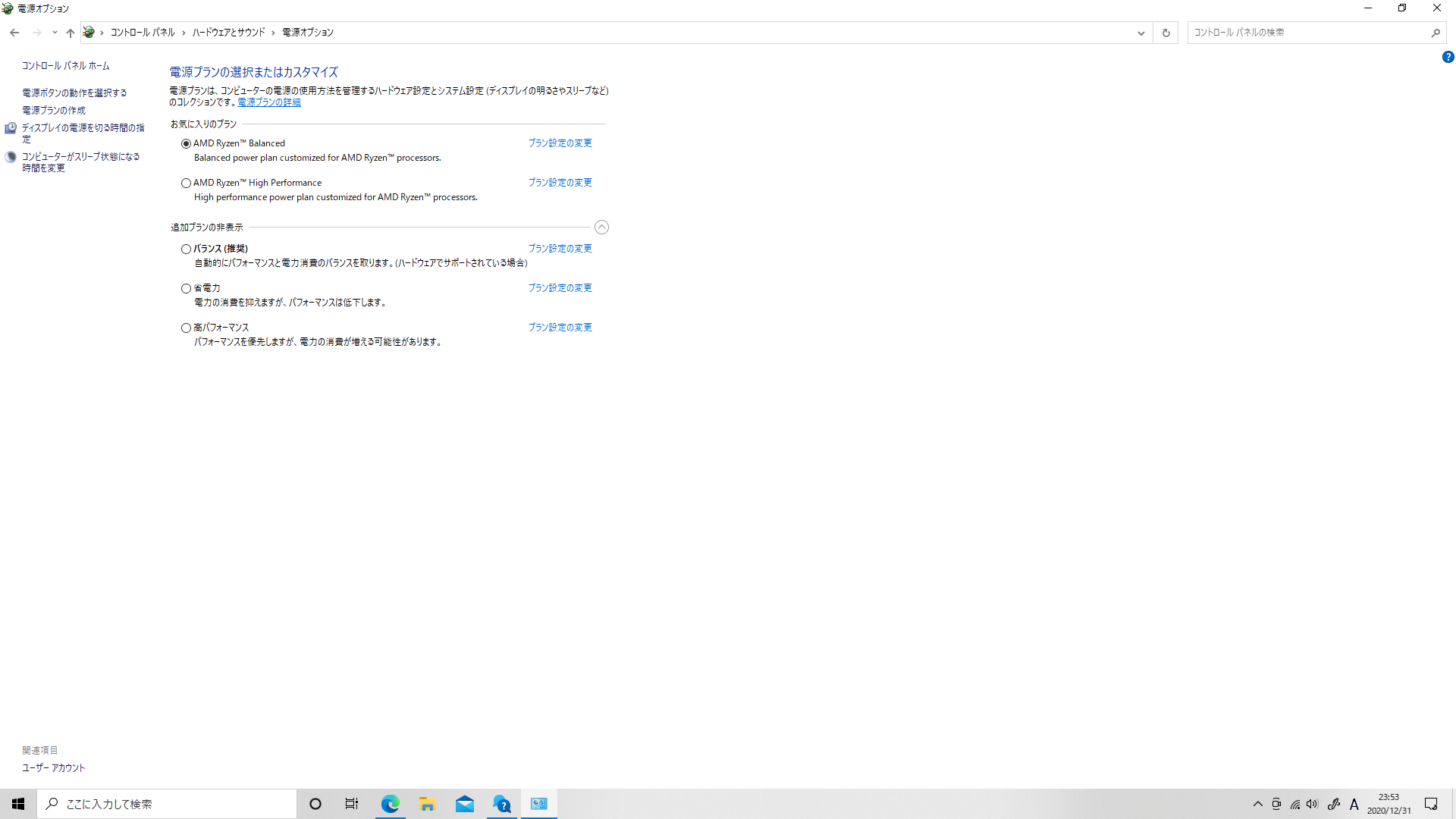The image size is (1456, 819).
Task: Change plan settings for 高パフォーマンス
Action: coord(560,328)
